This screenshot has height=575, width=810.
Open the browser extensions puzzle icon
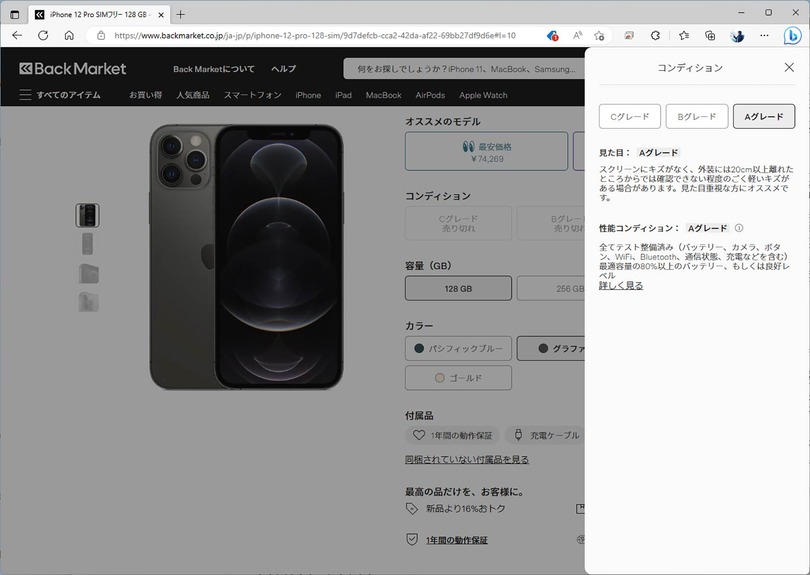656,35
